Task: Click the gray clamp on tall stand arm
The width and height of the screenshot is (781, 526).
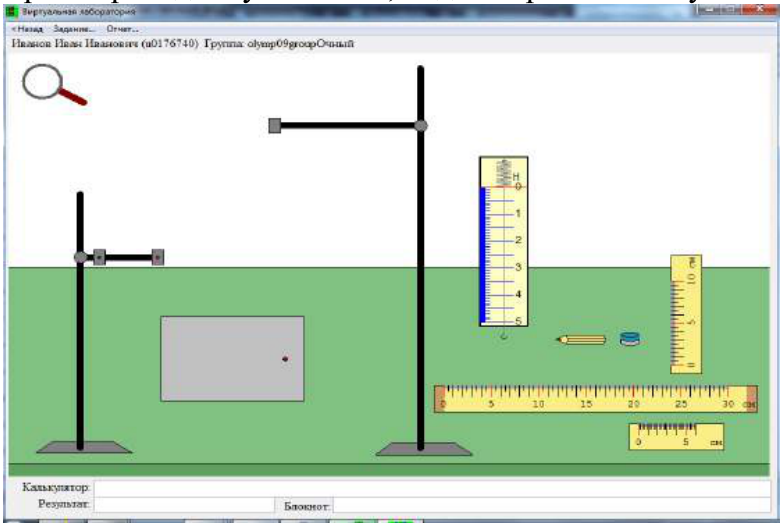Action: point(274,126)
